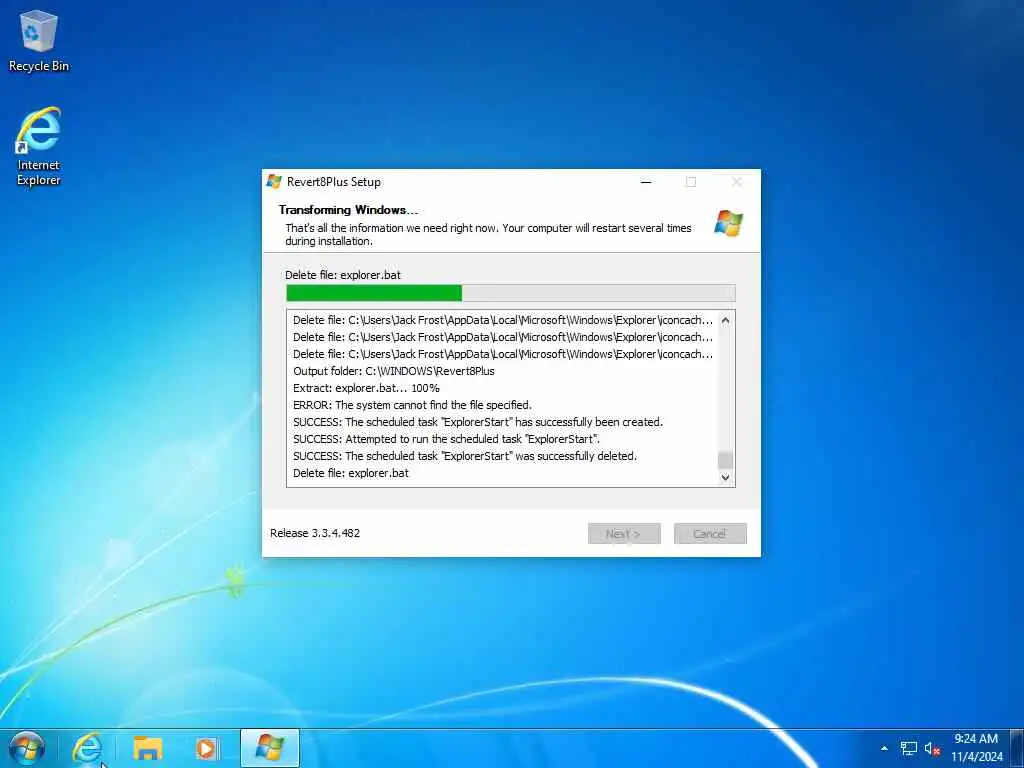1024x768 pixels.
Task: Click the Windows flag logo in the setup header
Action: coord(728,223)
